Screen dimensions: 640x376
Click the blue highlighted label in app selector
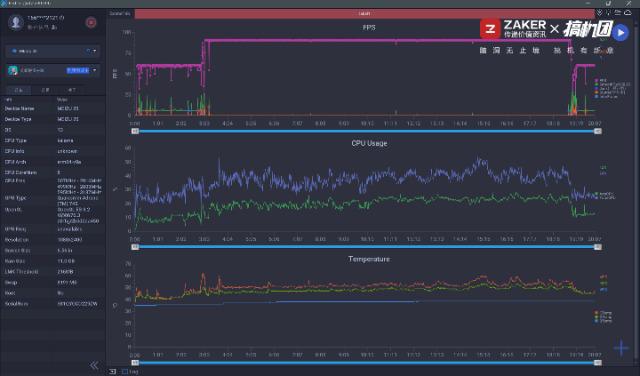click(x=78, y=70)
